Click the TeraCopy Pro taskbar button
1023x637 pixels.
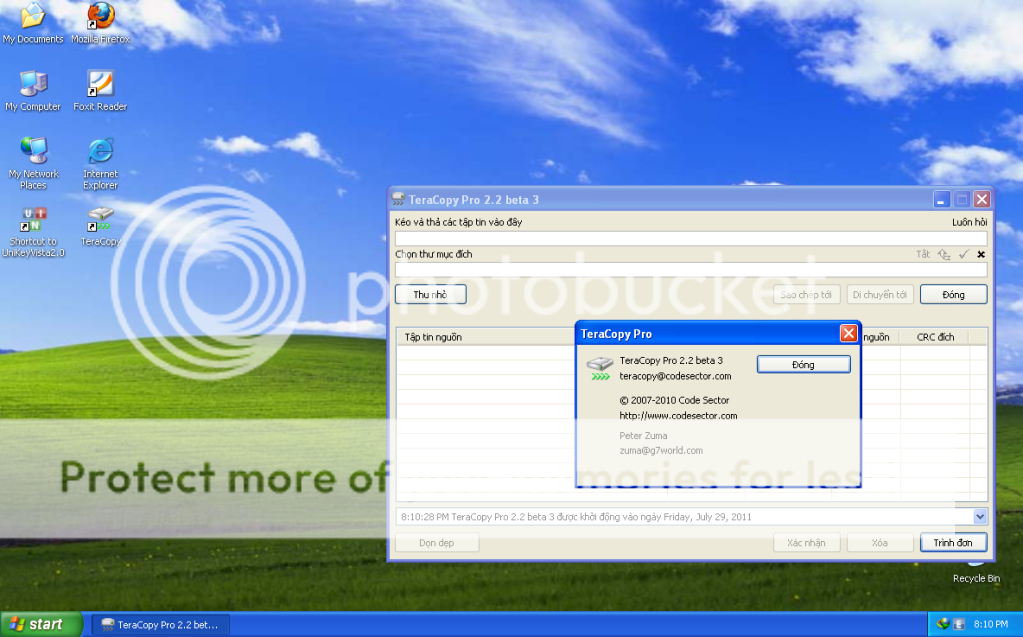coord(160,625)
